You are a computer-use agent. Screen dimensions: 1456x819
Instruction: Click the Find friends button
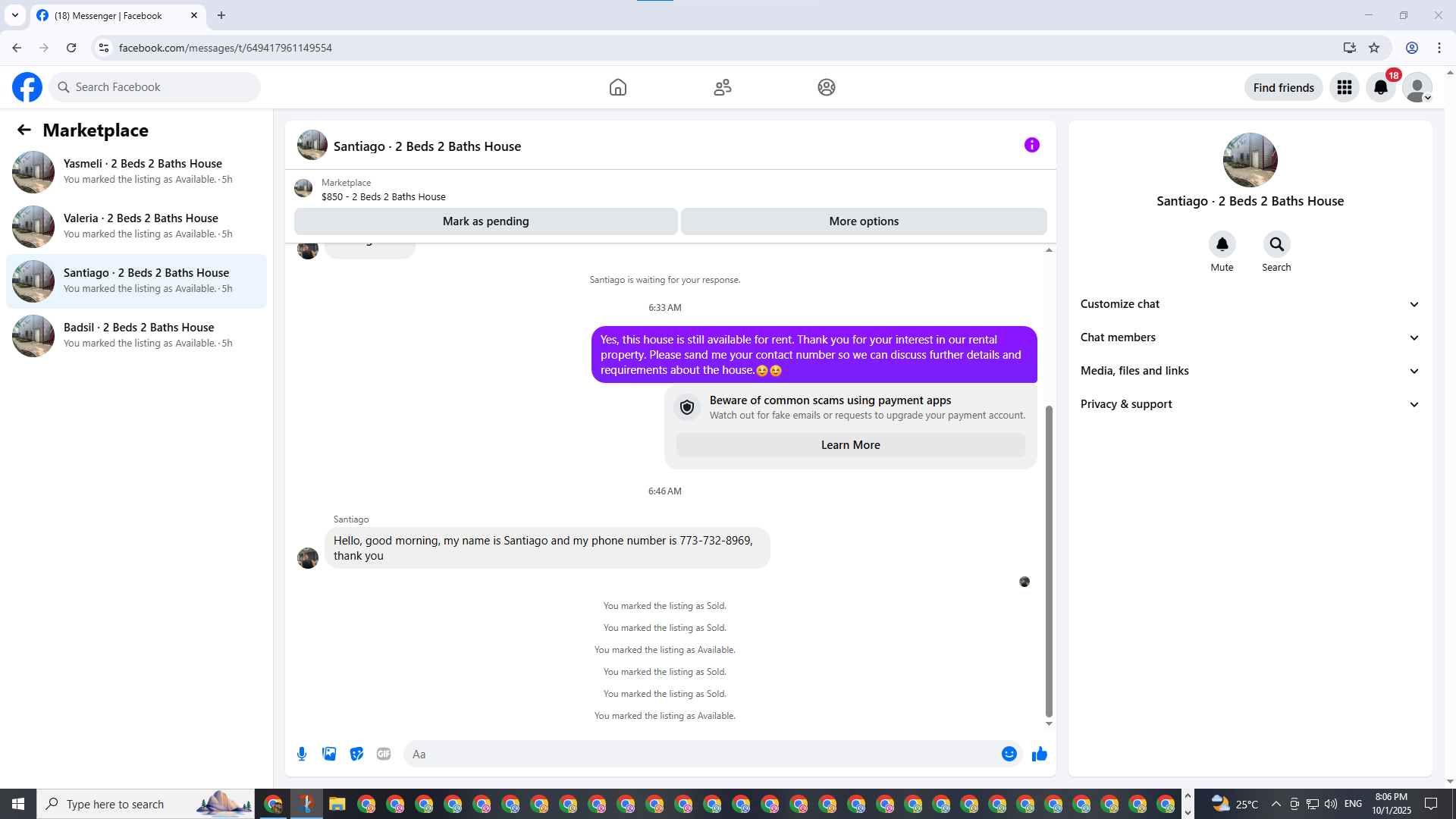click(x=1283, y=87)
